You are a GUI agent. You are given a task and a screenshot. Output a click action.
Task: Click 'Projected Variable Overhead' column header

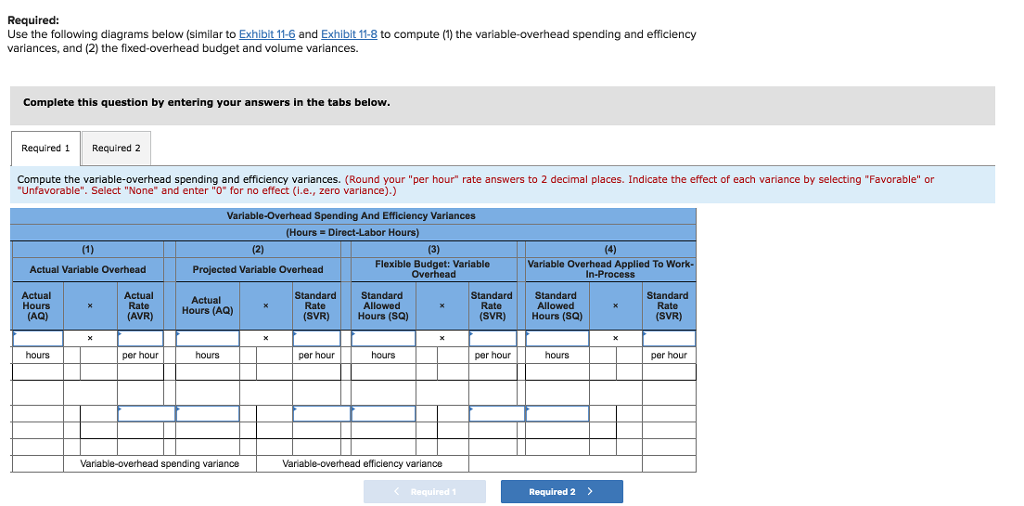click(258, 269)
